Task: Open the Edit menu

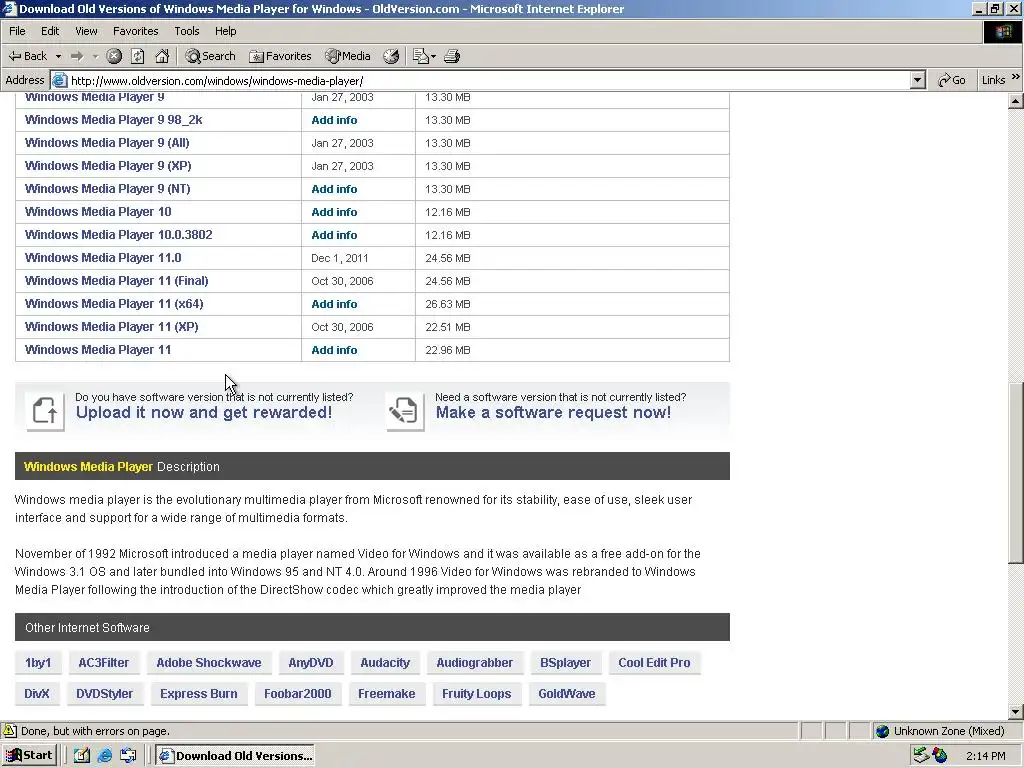Action: pos(50,31)
